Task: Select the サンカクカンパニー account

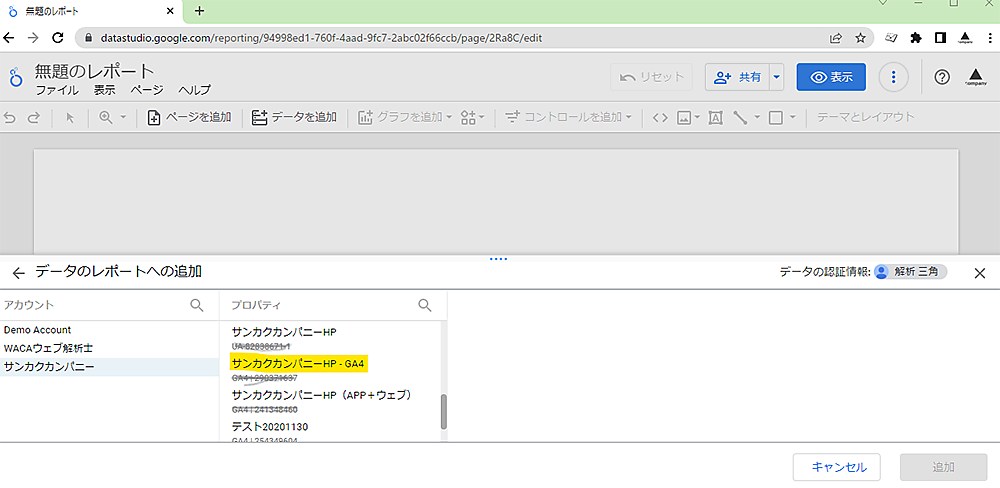Action: click(110, 367)
